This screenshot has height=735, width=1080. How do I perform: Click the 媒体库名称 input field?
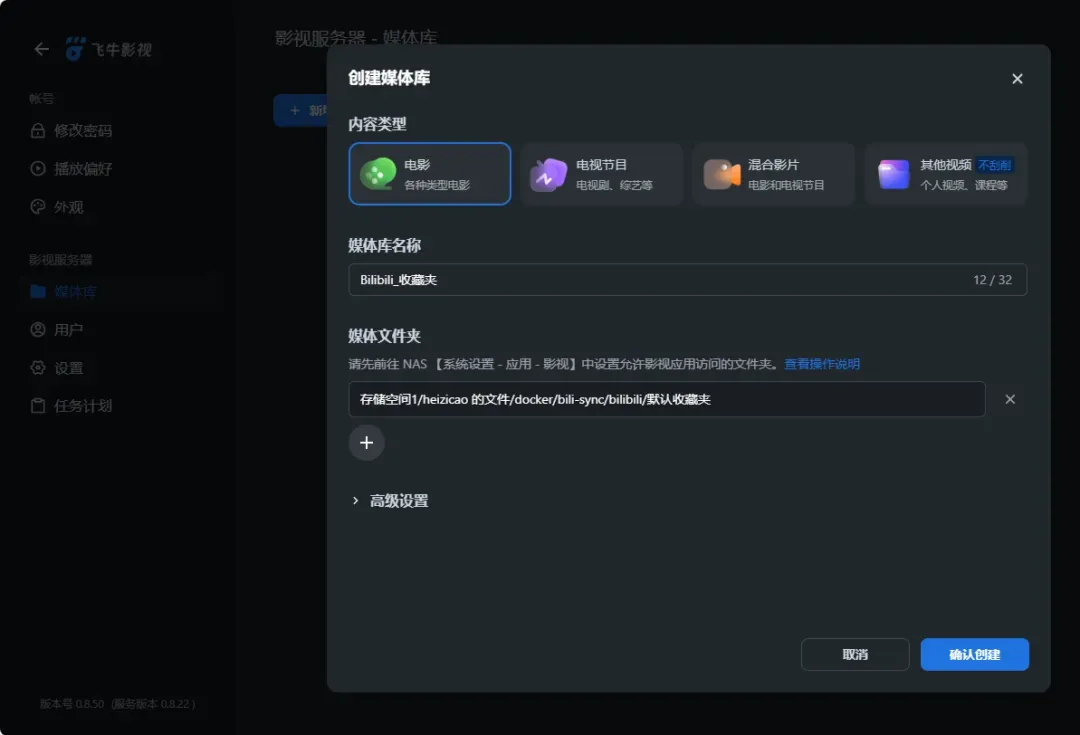pyautogui.click(x=687, y=280)
